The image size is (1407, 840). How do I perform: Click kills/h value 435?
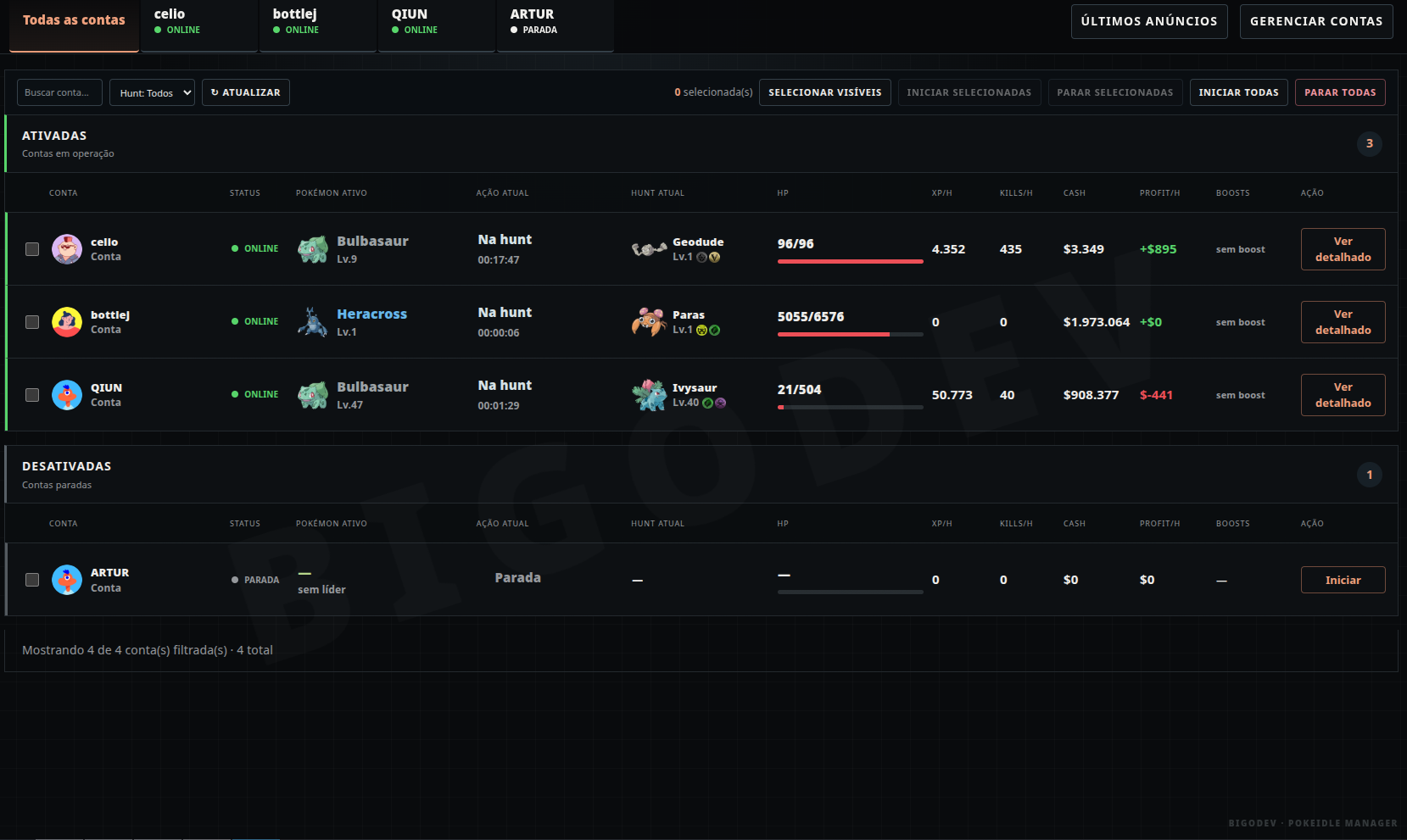(1011, 249)
